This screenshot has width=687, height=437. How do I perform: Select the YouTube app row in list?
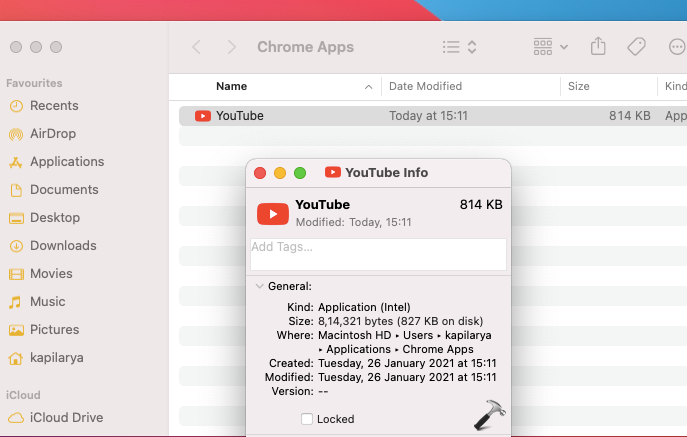tap(433, 116)
